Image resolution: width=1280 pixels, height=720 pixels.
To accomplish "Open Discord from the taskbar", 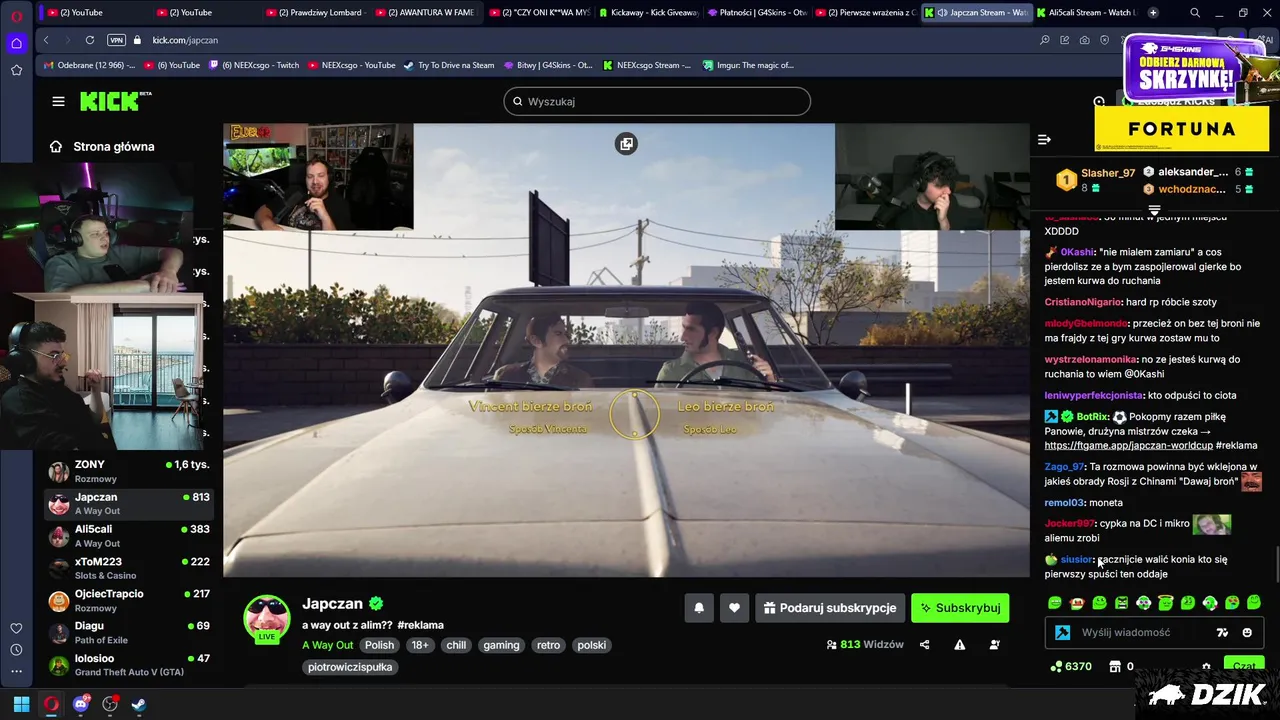I will click(x=81, y=704).
